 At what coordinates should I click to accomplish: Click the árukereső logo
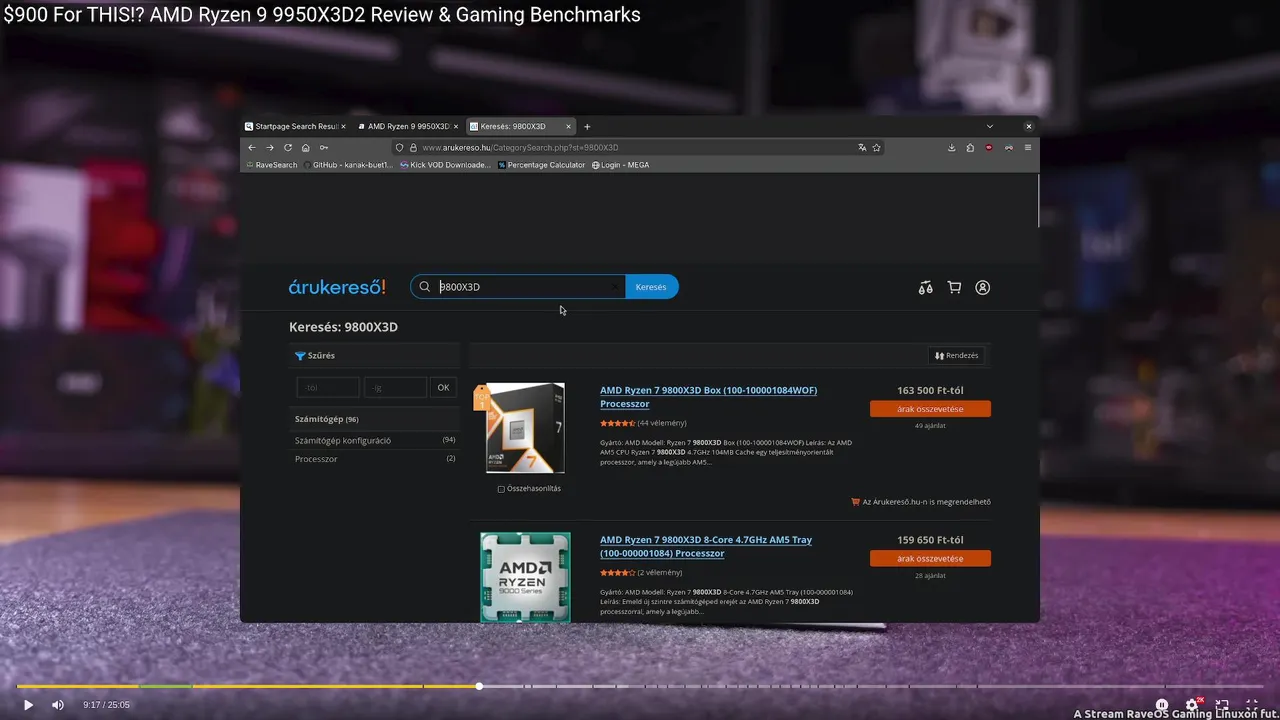coord(337,287)
